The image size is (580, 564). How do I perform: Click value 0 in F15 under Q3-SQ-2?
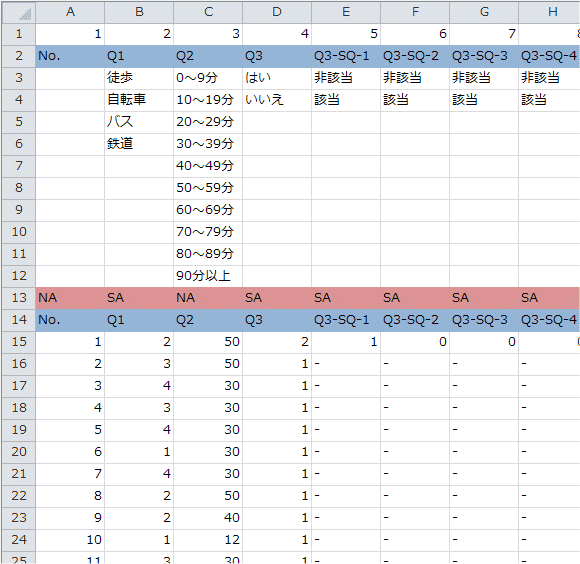click(x=415, y=342)
